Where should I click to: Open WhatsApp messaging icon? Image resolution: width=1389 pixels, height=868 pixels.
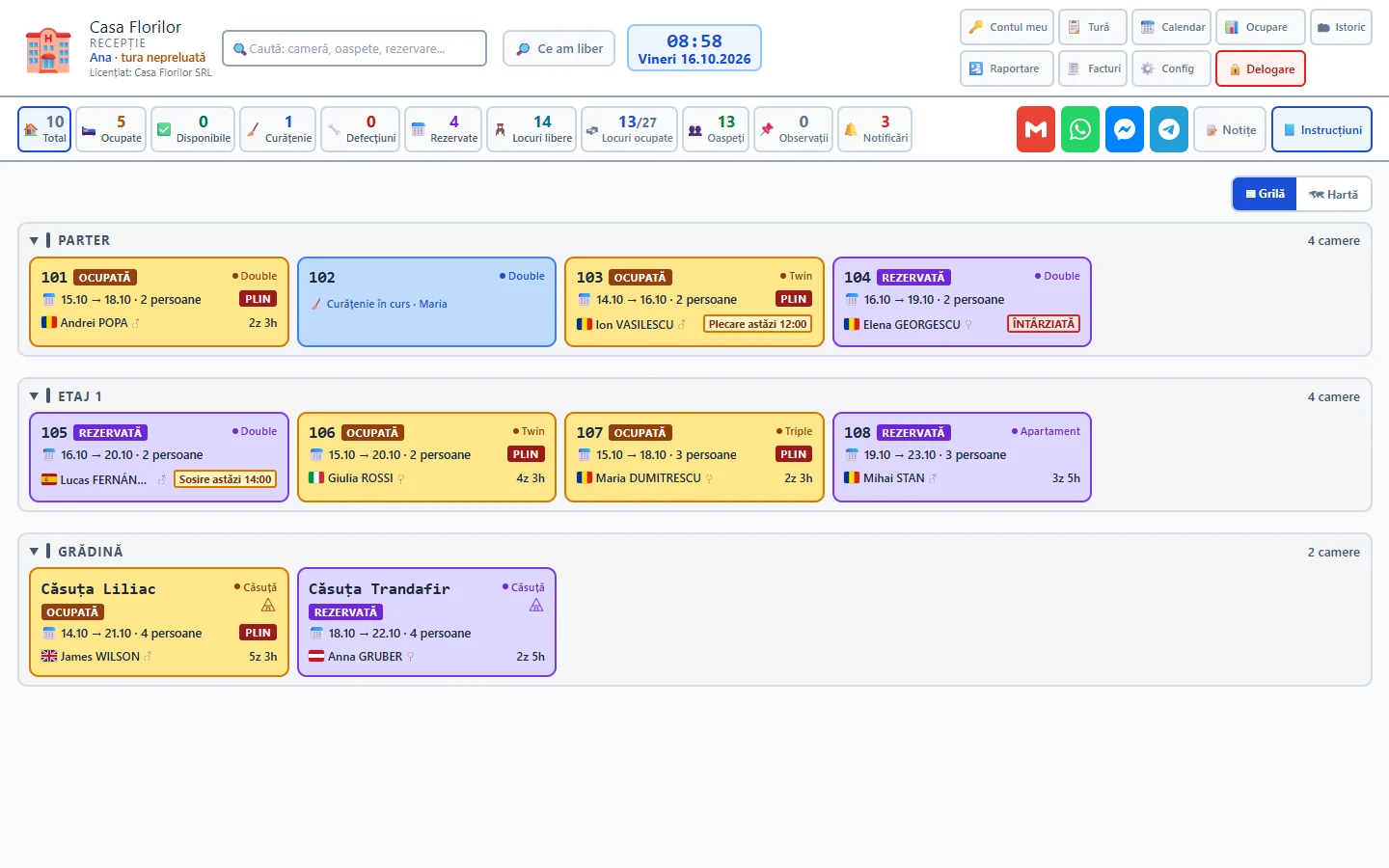[x=1080, y=129]
